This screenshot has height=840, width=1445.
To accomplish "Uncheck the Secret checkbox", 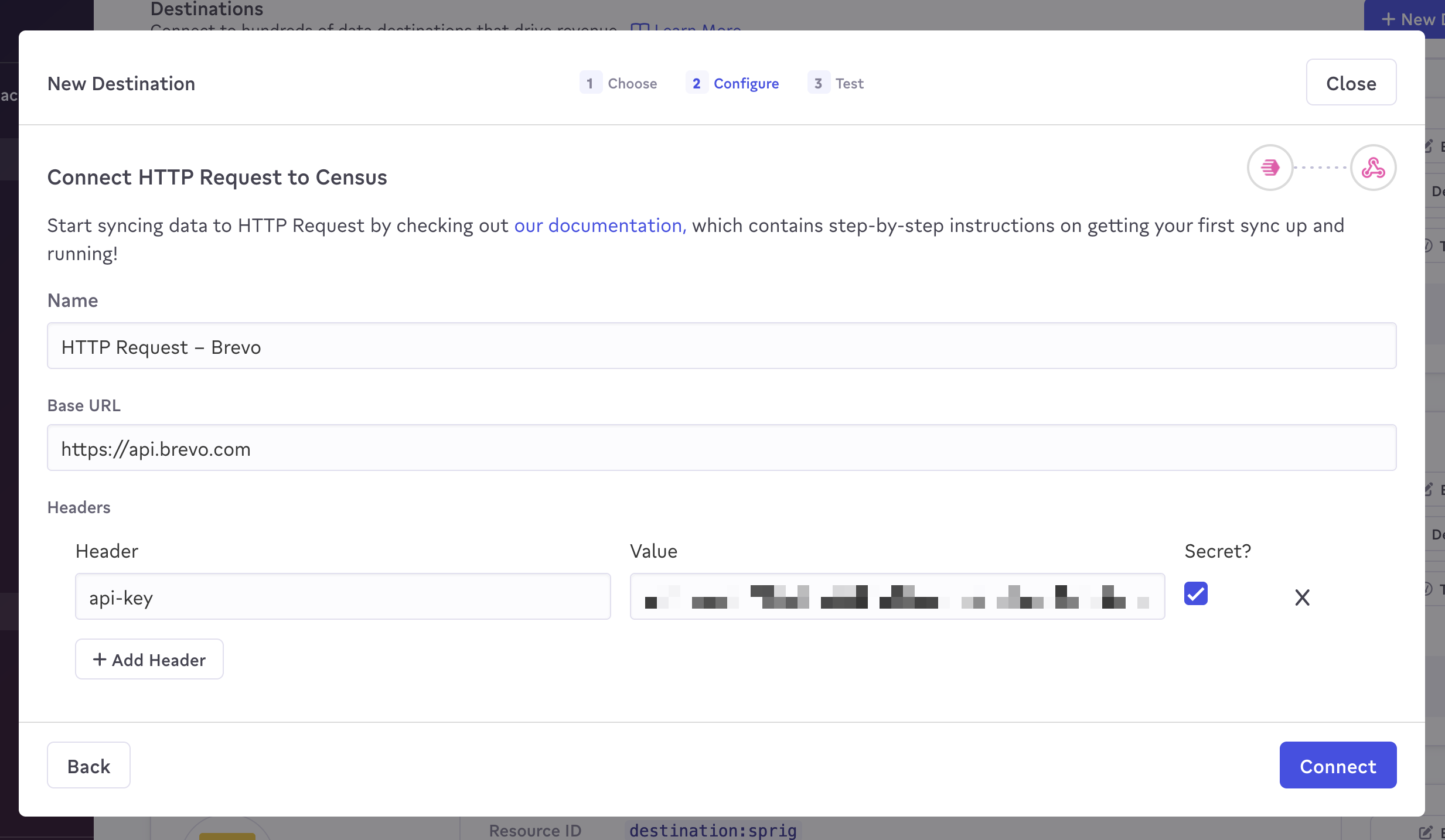I will tap(1195, 593).
